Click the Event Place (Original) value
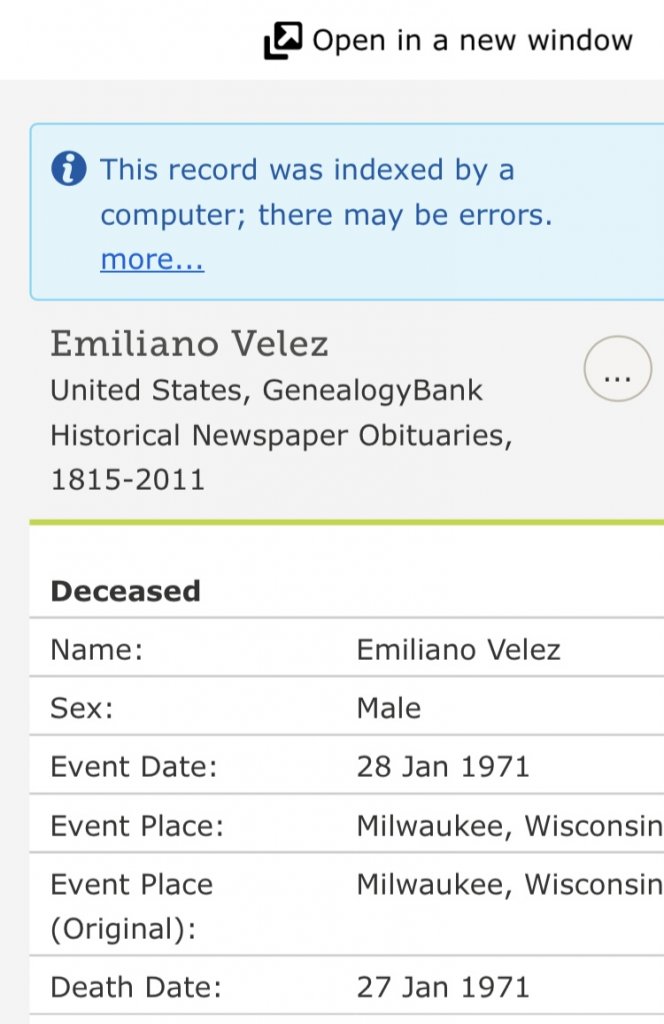 [x=508, y=885]
